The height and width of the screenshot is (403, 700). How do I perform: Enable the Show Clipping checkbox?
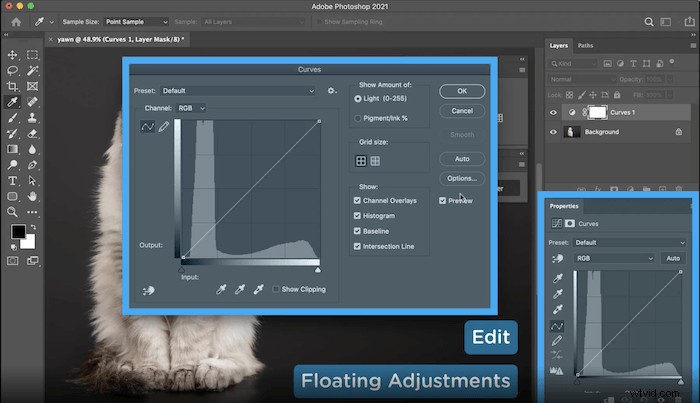pos(276,289)
